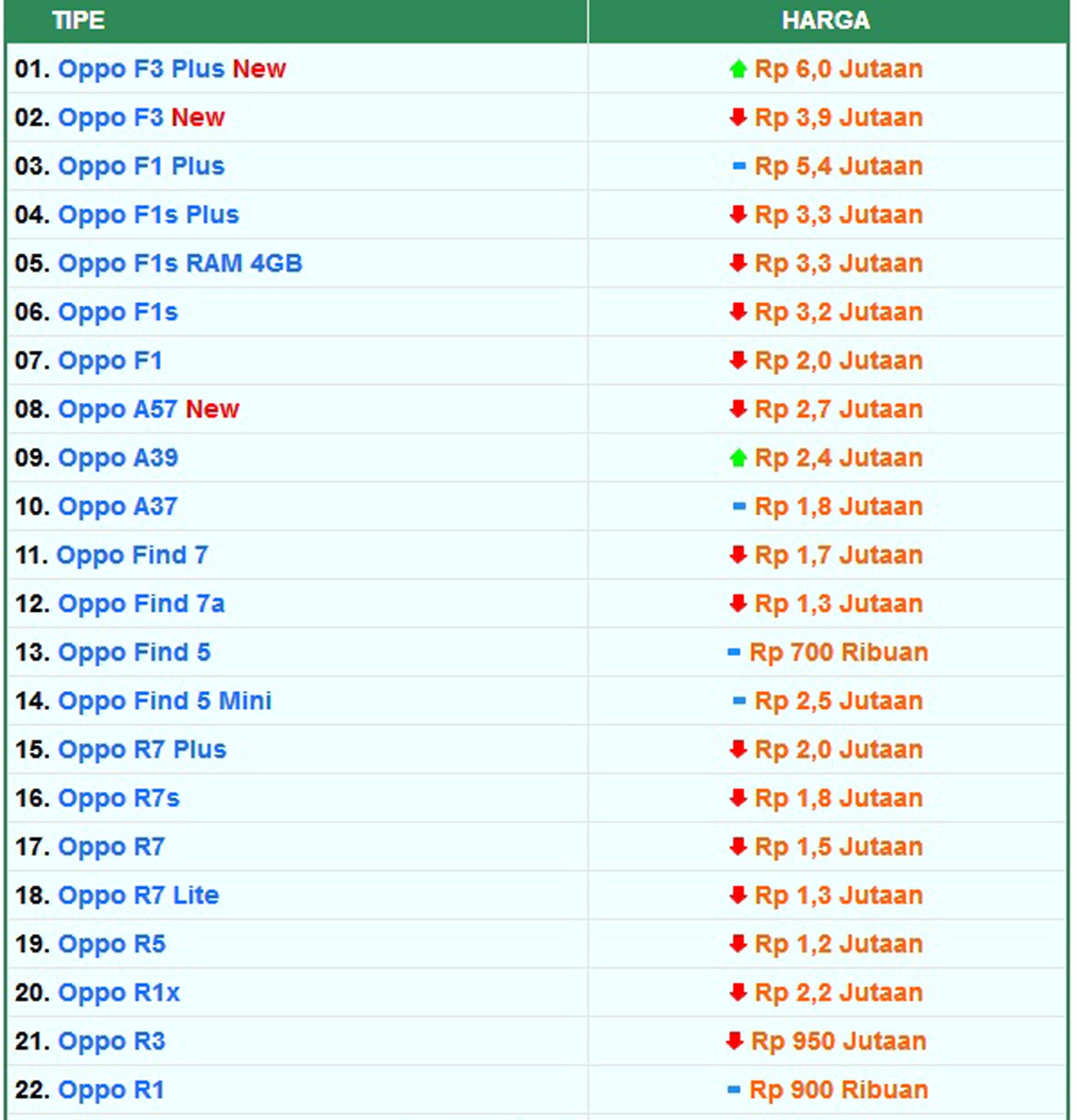Open the Oppo R7 Lite link
The width and height of the screenshot is (1079, 1120).
[138, 895]
